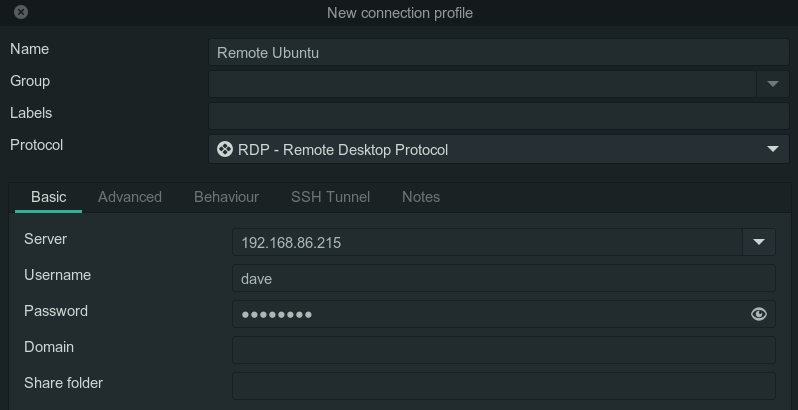Click the Share folder input field
The image size is (798, 410).
(503, 386)
